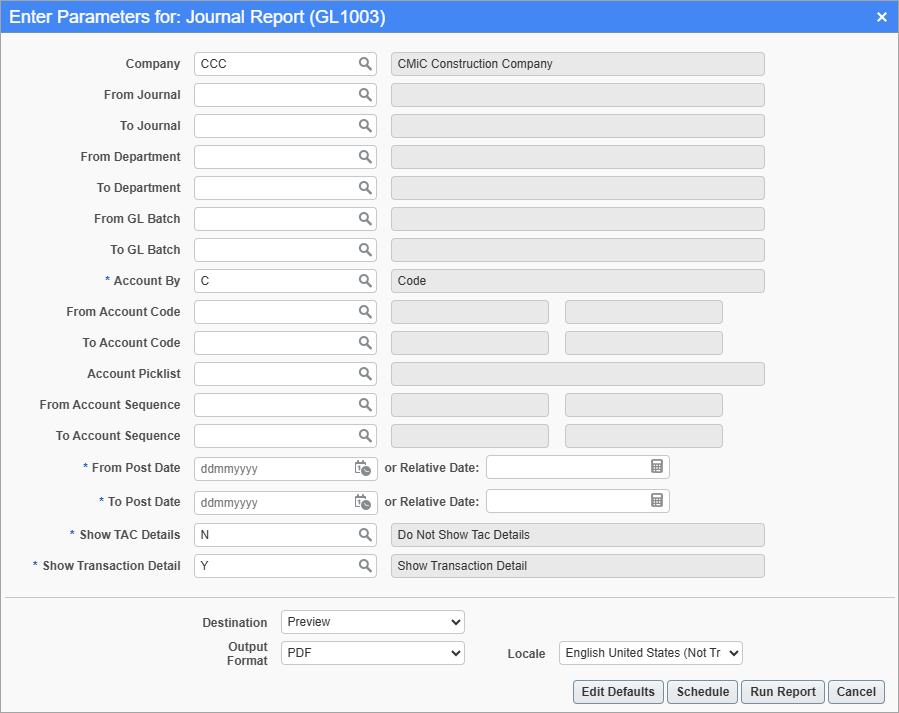This screenshot has width=899, height=713.
Task: Open the Account Picklist lookup icon
Action: coord(364,373)
